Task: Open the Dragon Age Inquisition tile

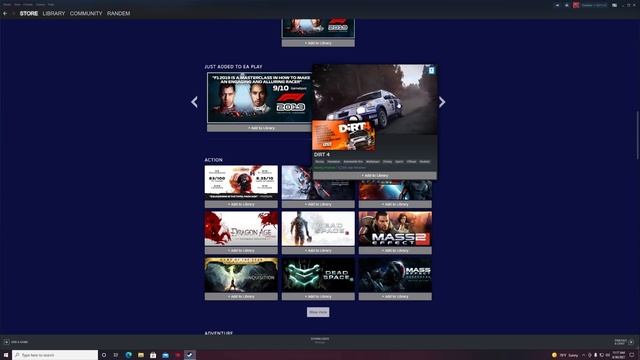Action: coord(241,275)
